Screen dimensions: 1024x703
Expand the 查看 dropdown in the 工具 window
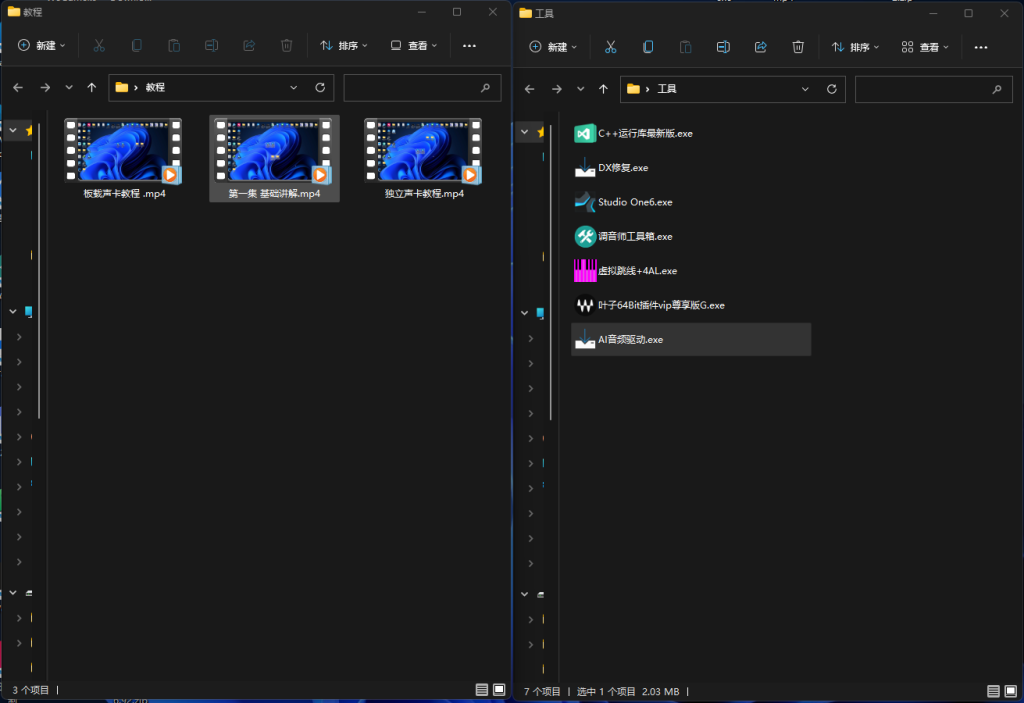[926, 47]
